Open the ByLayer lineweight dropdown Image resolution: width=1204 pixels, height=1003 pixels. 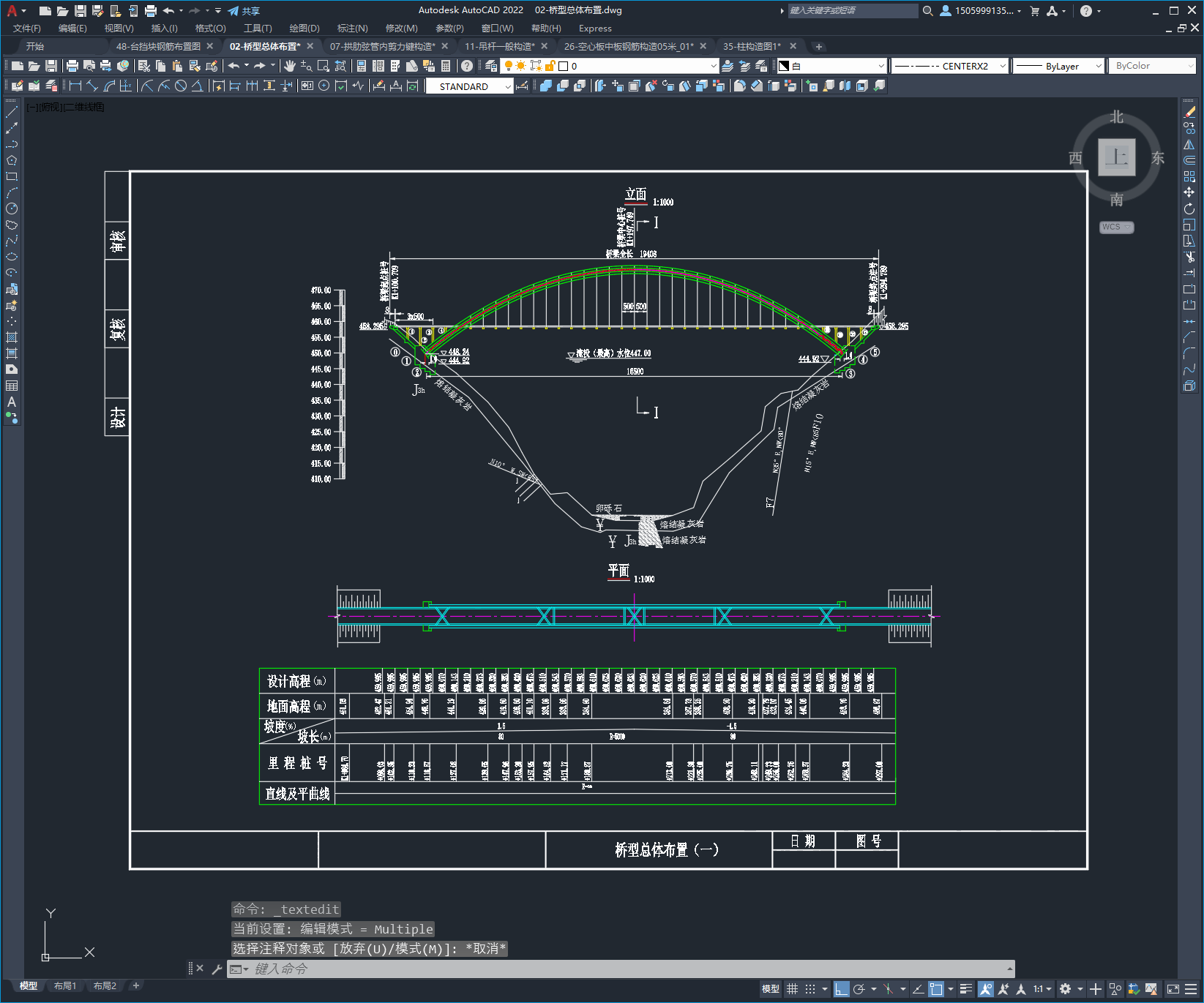(x=1058, y=66)
